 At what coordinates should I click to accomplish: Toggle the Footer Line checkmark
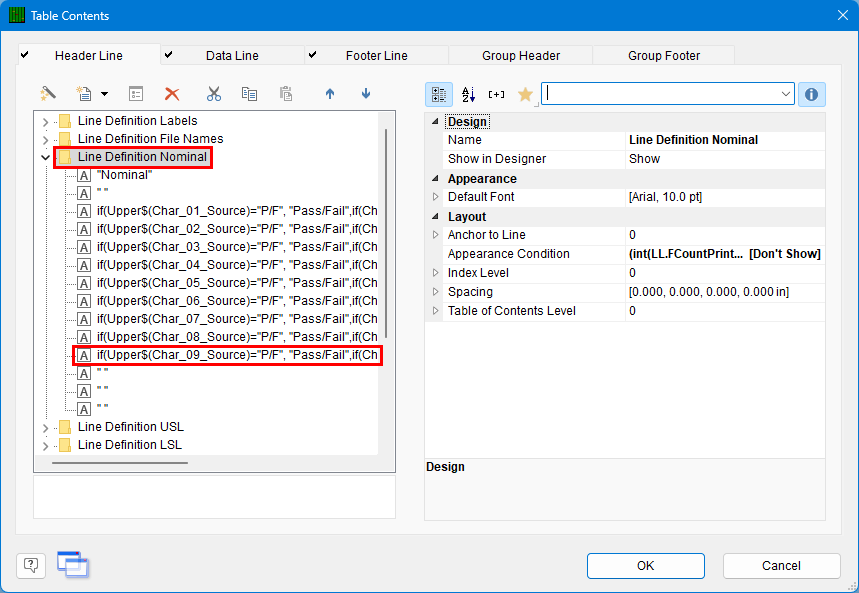tap(312, 55)
